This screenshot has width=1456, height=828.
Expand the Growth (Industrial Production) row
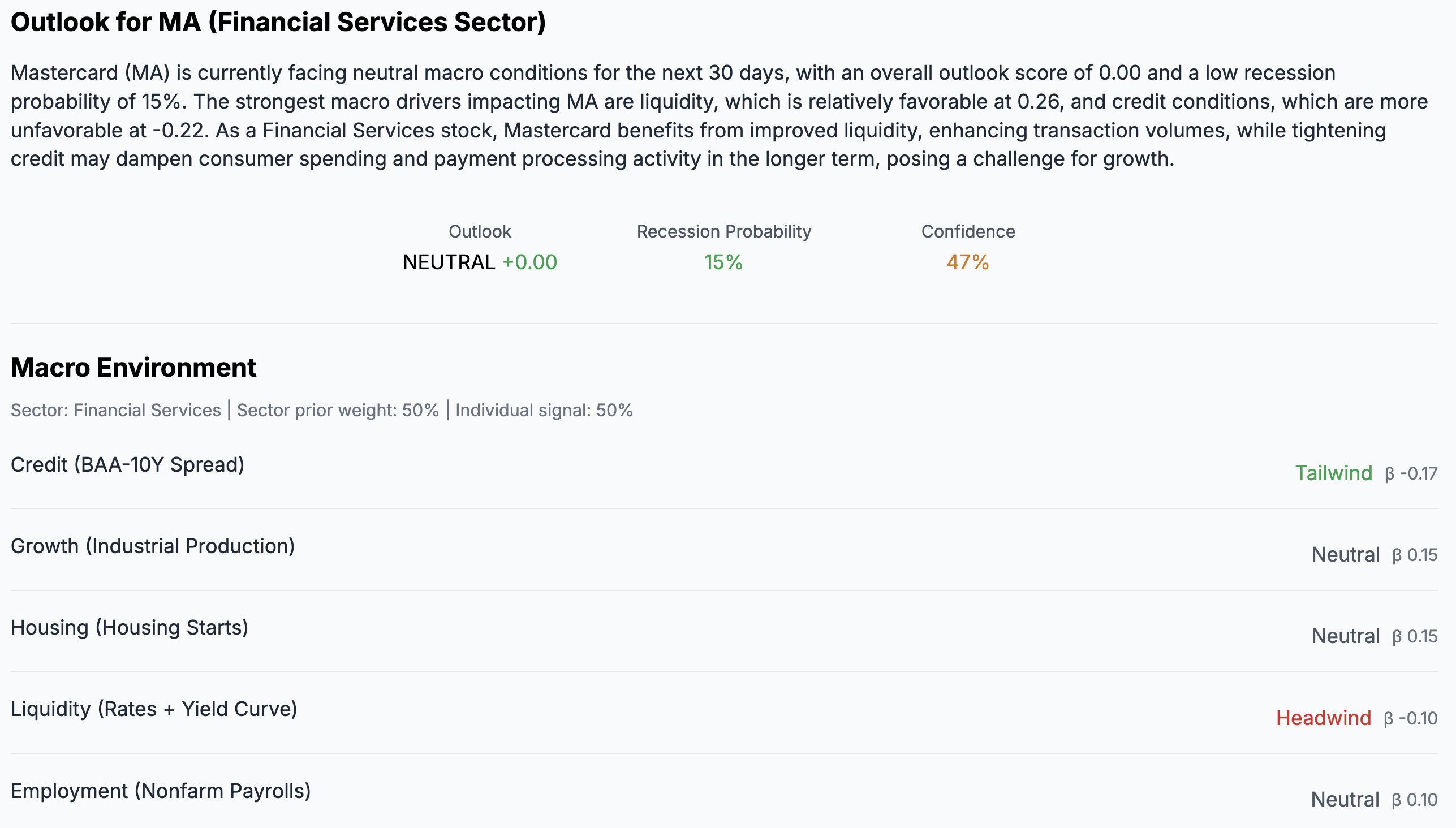152,546
